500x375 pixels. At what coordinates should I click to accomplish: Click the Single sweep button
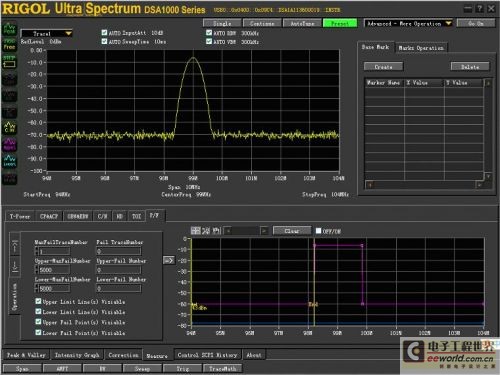(x=222, y=23)
